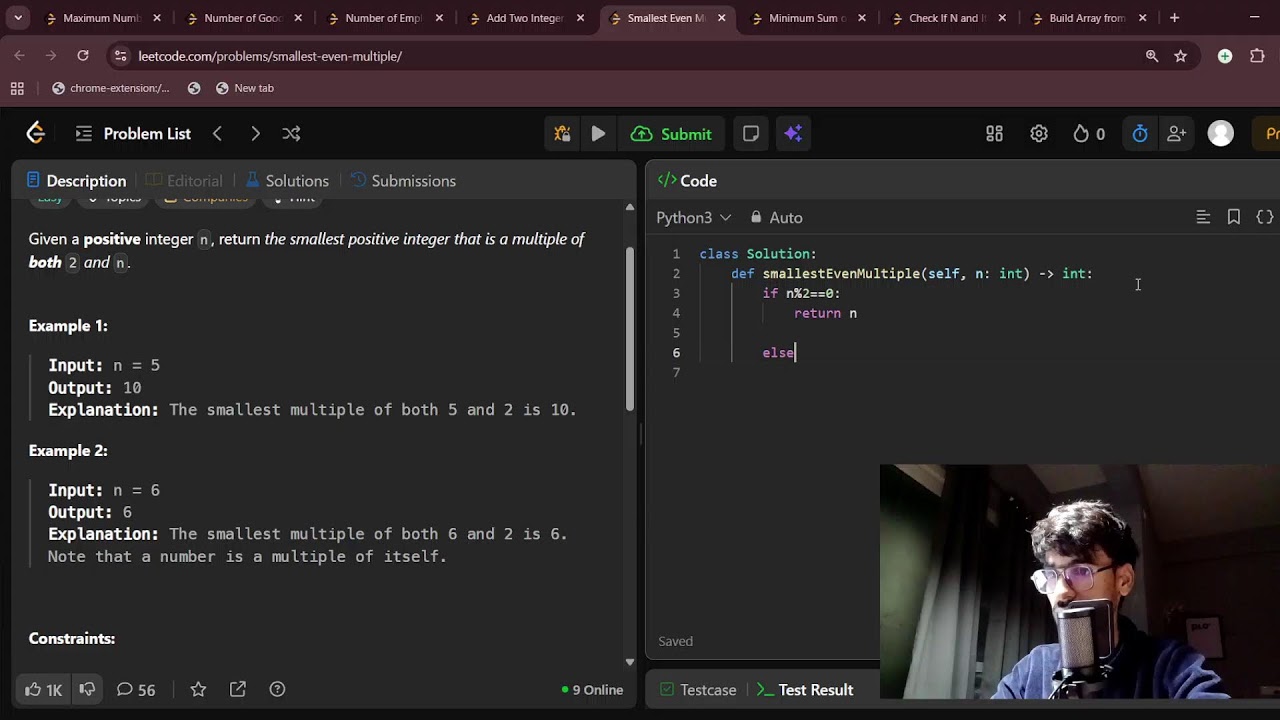The width and height of the screenshot is (1280, 720).
Task: Go to next problem arrow
Action: click(255, 134)
